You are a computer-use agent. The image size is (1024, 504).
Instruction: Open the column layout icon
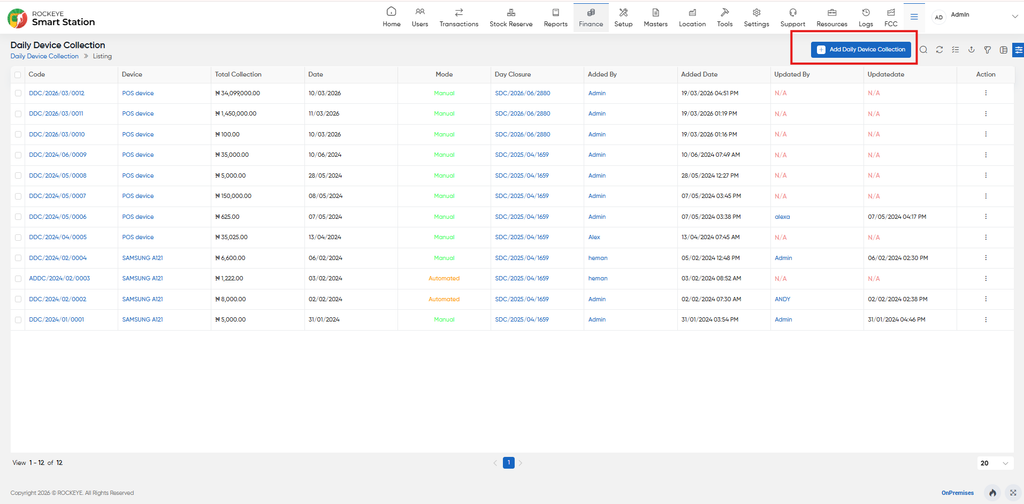tap(1004, 50)
